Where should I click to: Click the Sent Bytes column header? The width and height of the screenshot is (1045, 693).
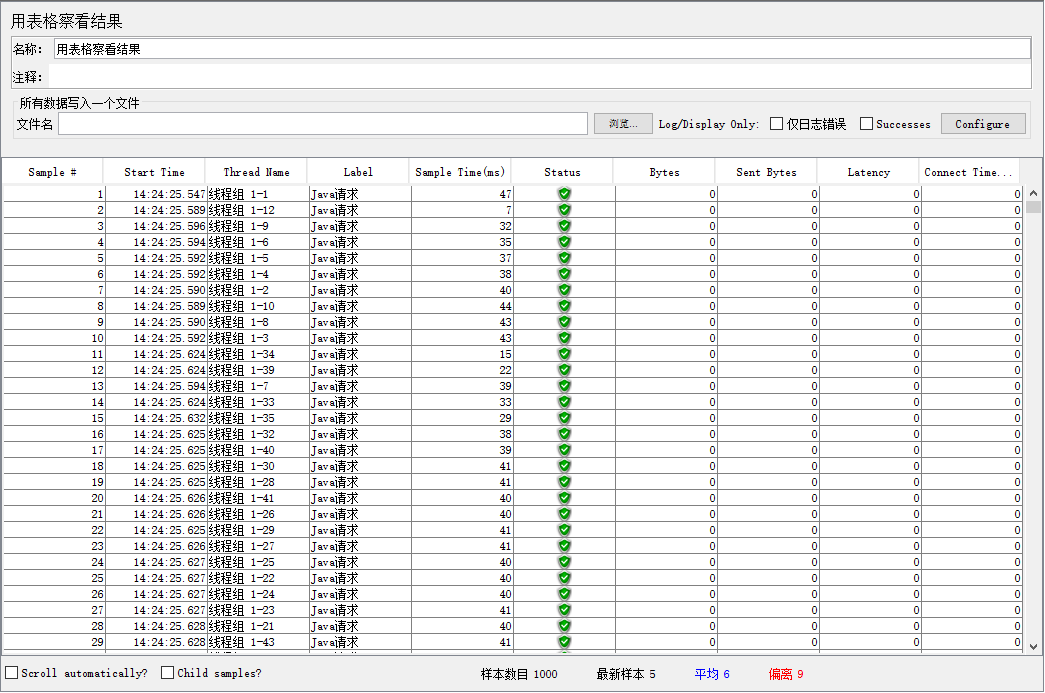point(766,172)
